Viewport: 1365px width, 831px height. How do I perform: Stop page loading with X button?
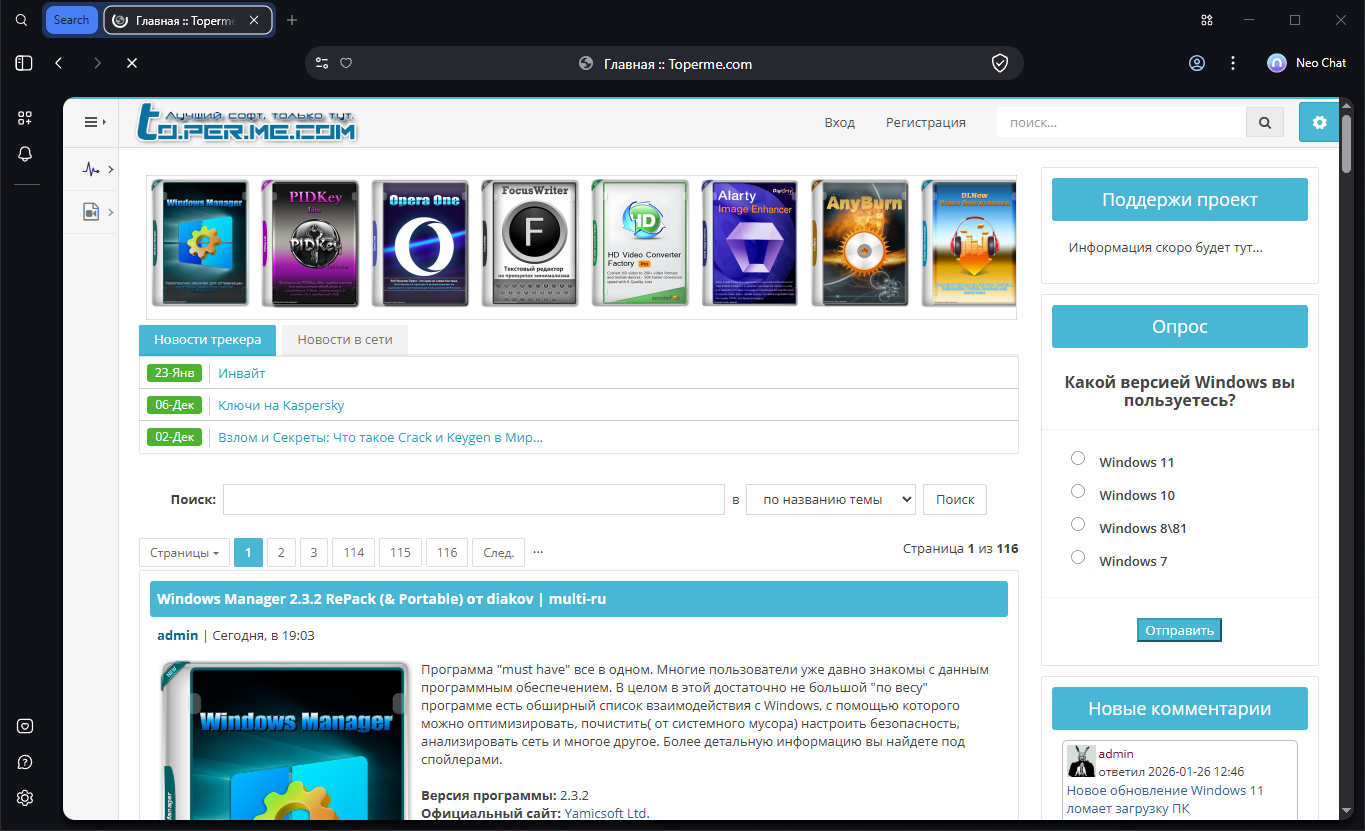point(132,63)
